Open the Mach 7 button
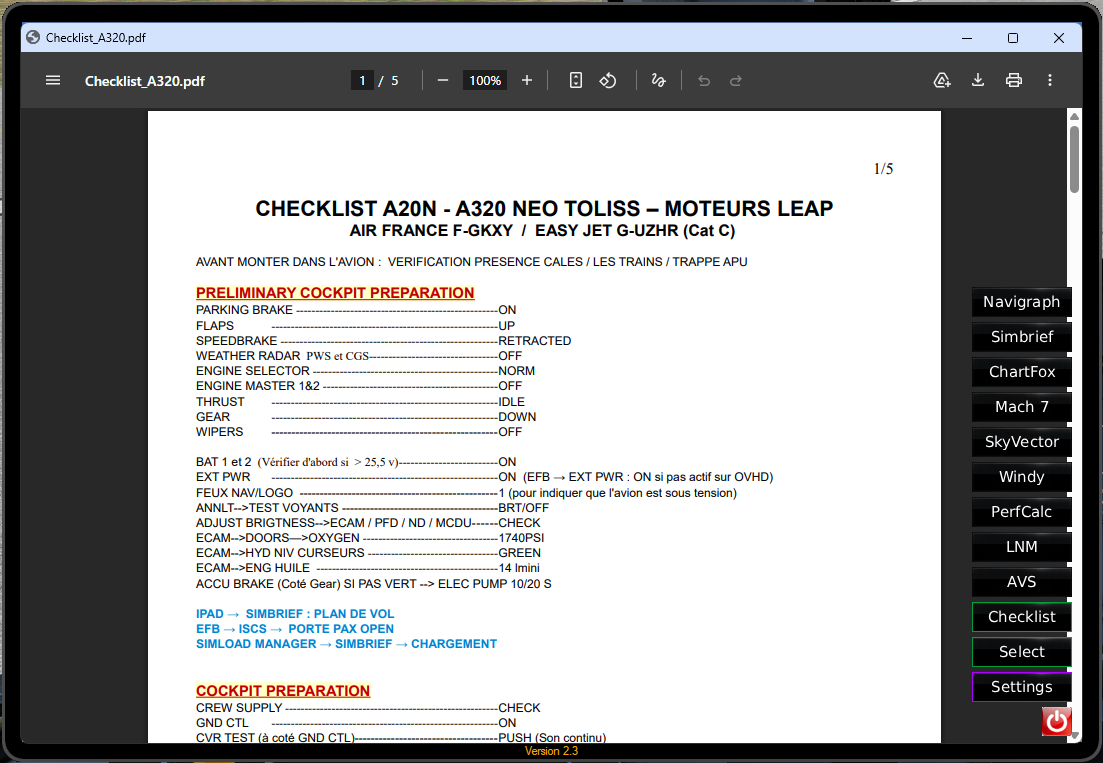The height and width of the screenshot is (763, 1103). coord(1021,406)
